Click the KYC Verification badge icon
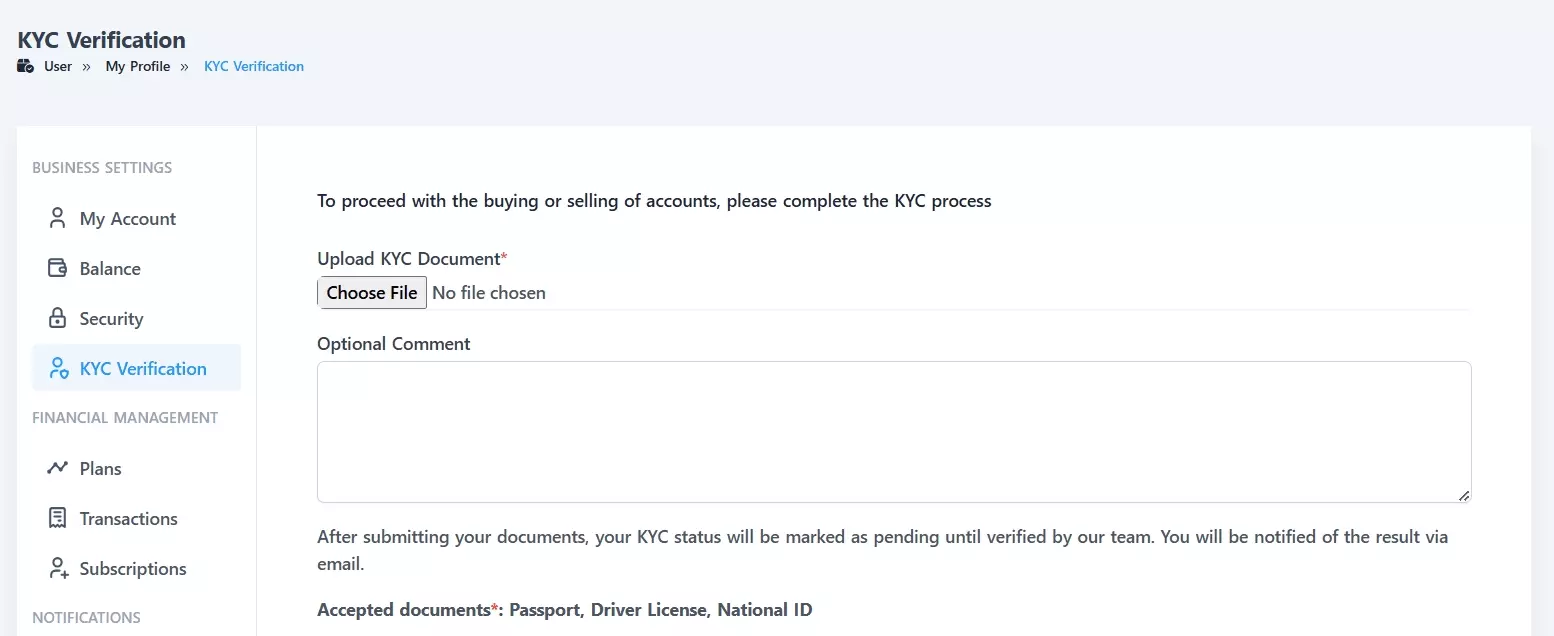 (58, 368)
